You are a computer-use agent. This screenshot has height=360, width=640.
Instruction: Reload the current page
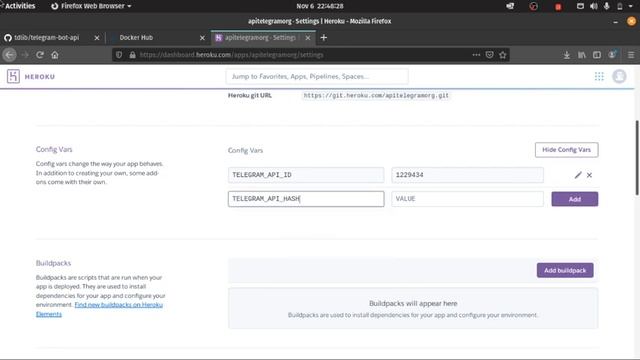(40, 55)
